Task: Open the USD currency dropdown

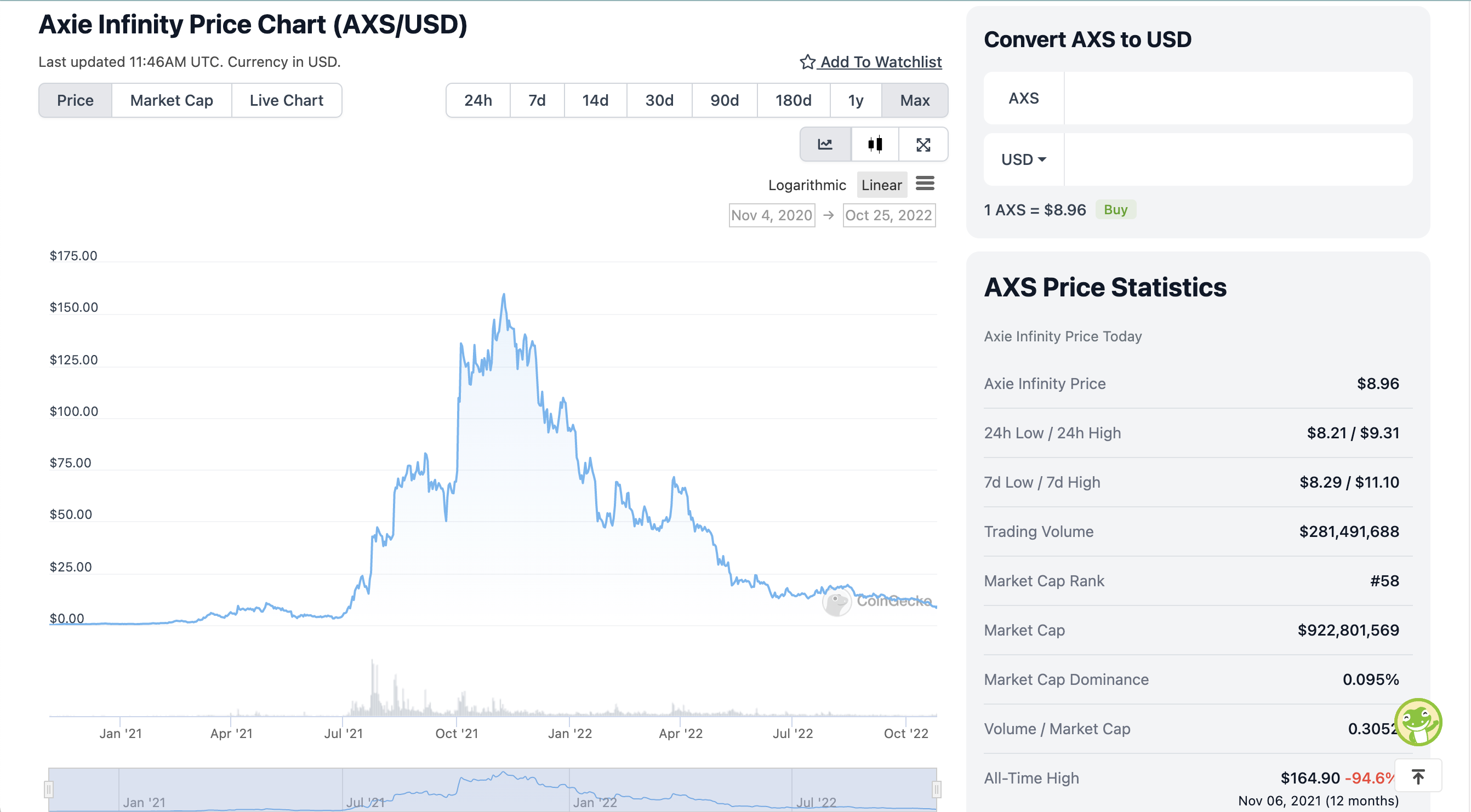Action: tap(1023, 160)
